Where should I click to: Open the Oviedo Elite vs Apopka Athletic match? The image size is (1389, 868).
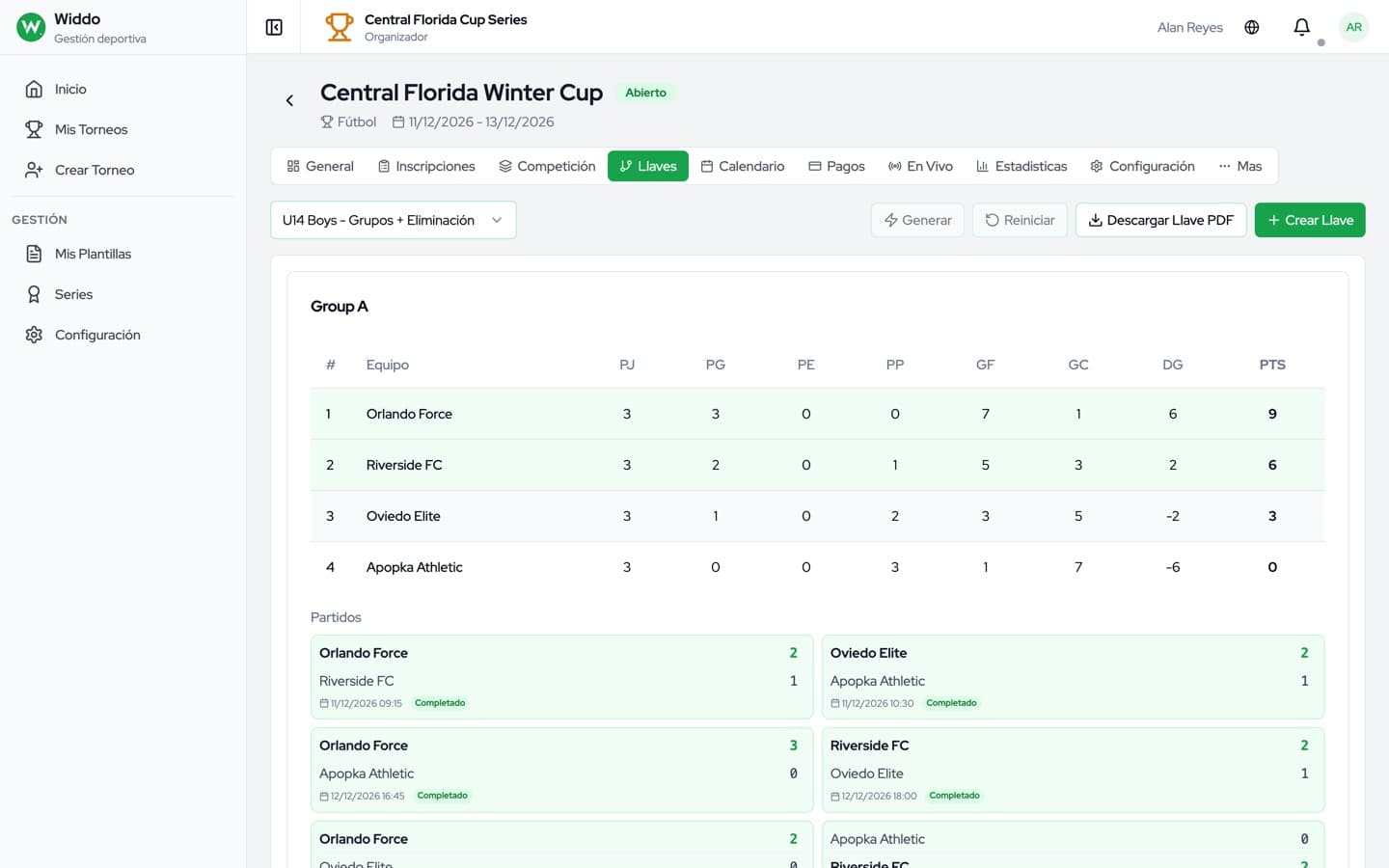(x=1074, y=677)
